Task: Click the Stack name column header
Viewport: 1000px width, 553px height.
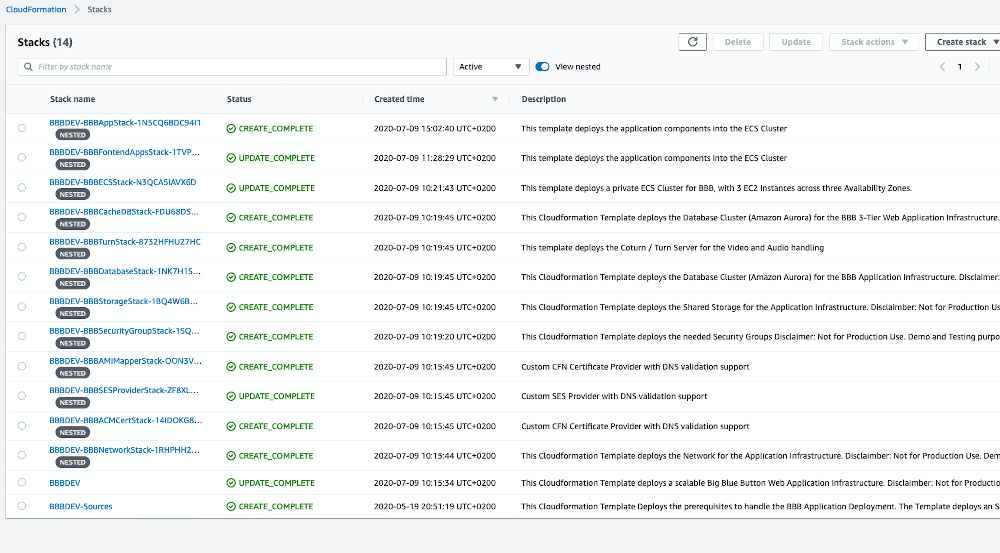Action: (73, 100)
